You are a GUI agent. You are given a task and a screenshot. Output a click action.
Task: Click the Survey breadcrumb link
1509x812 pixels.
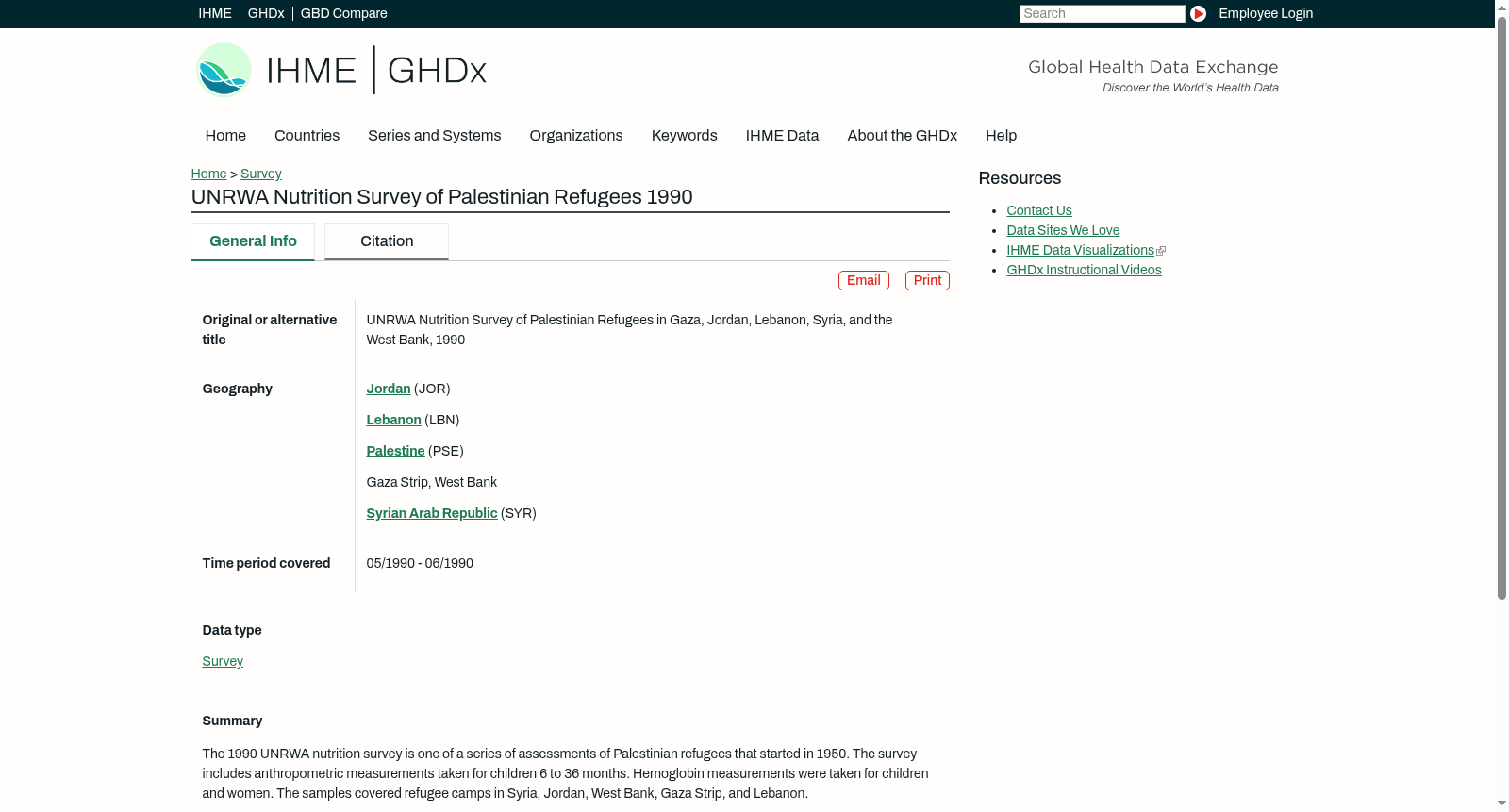pos(261,174)
